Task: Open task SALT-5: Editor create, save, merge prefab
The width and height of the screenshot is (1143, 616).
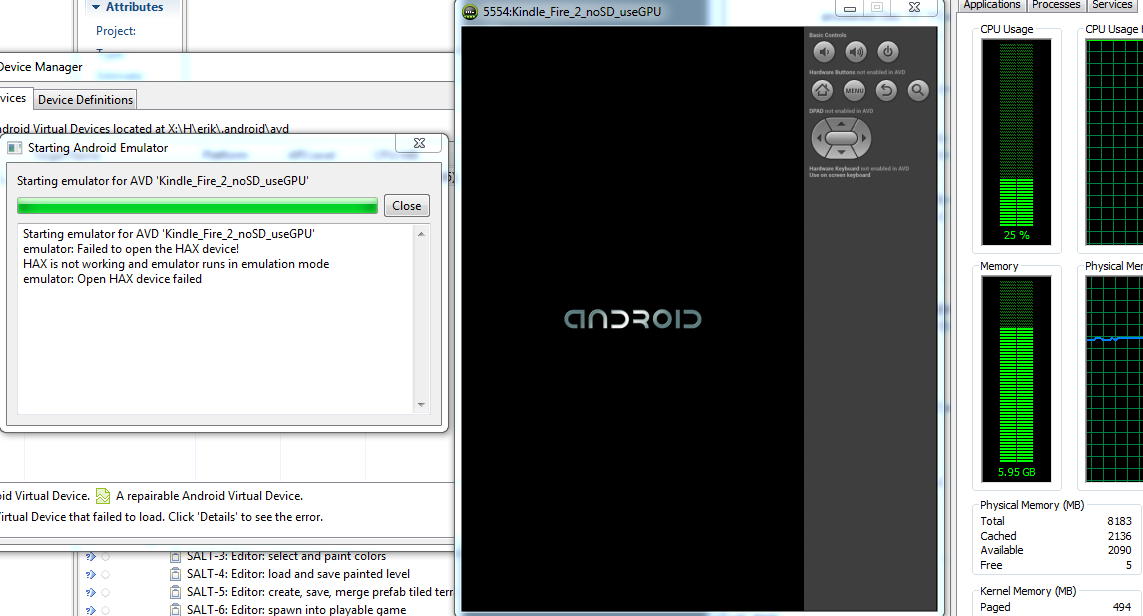Action: [320, 593]
